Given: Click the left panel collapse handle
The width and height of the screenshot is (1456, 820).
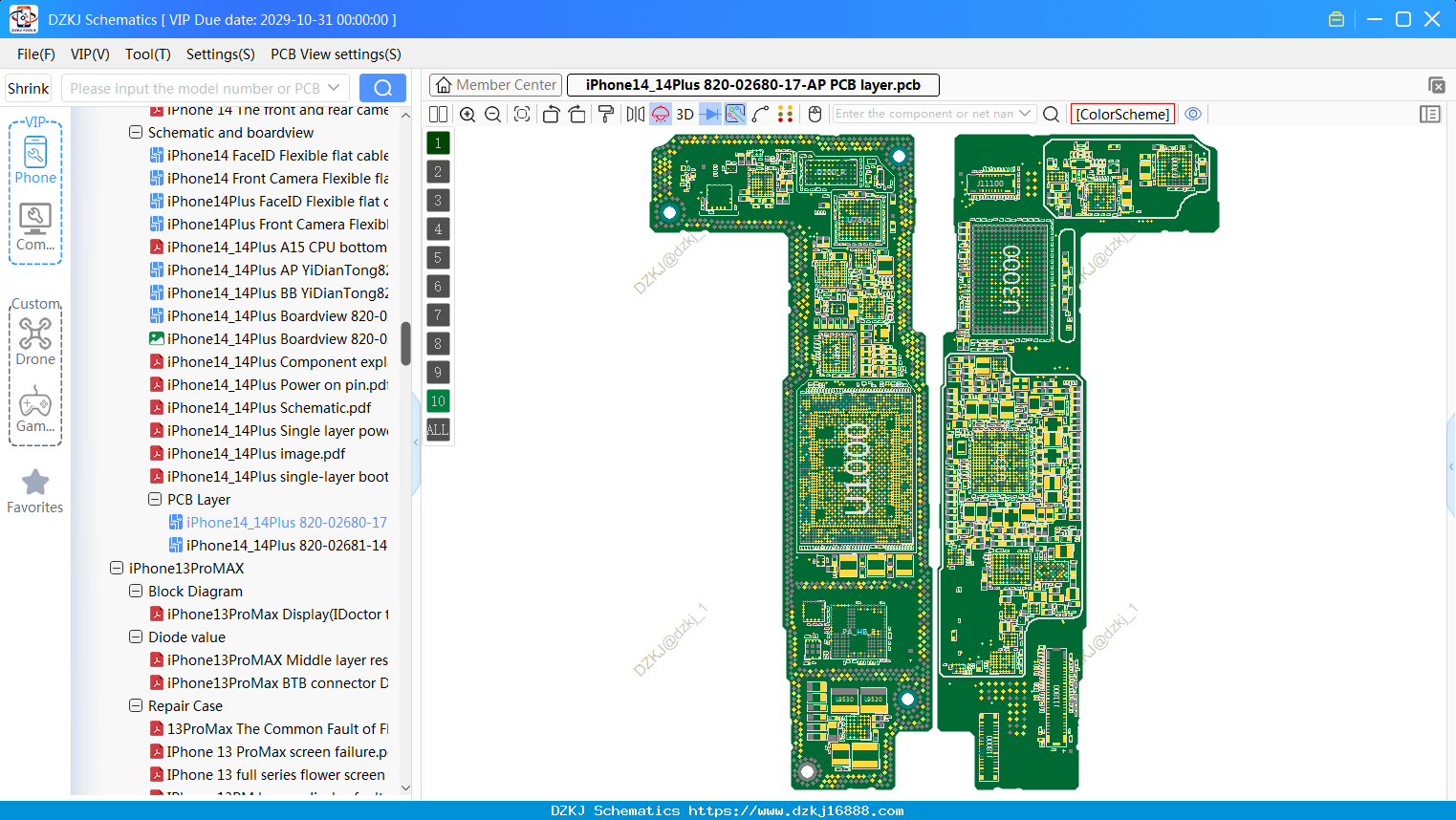Looking at the screenshot, I should coord(416,442).
